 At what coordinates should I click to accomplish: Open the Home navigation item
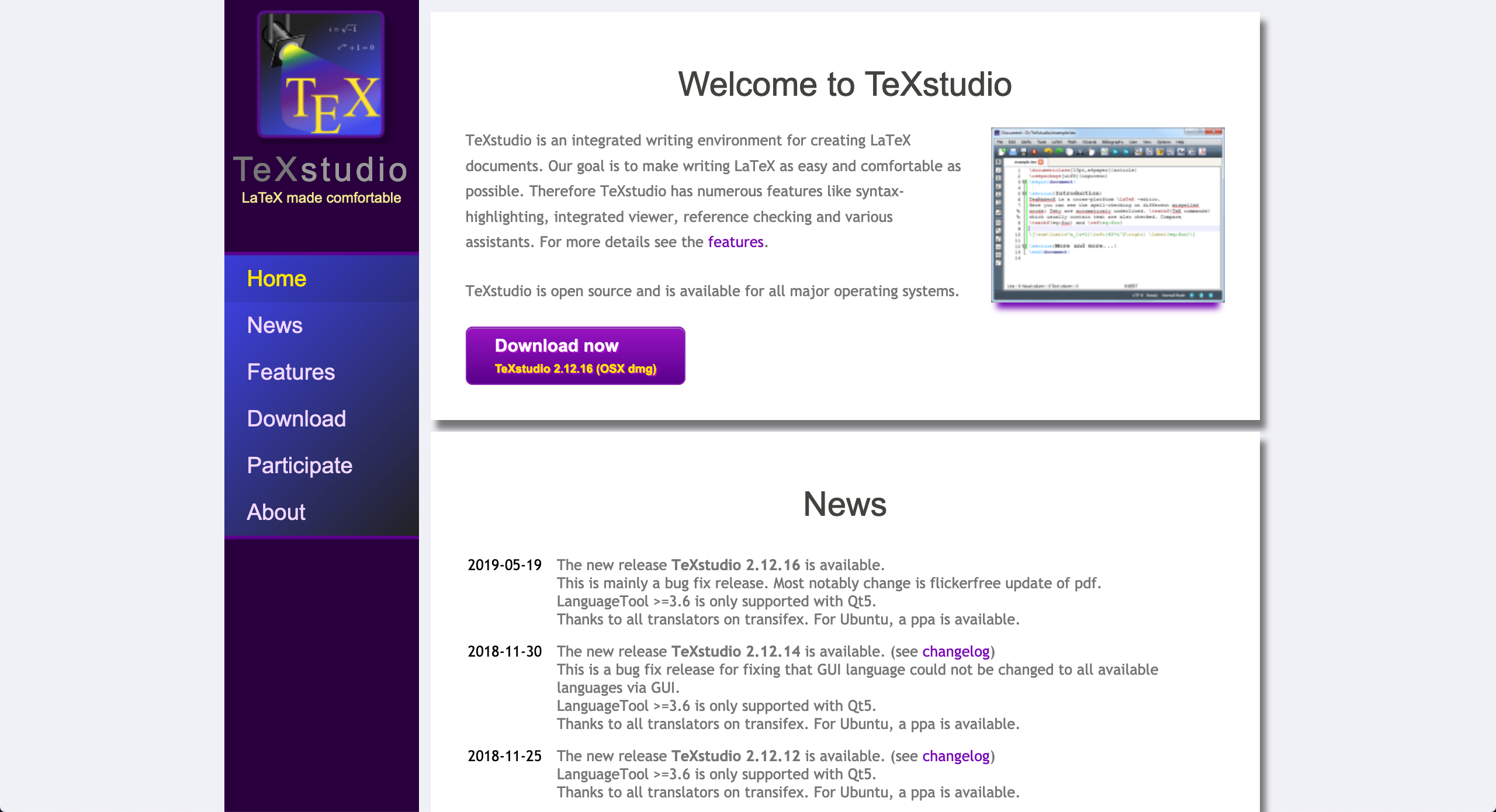pyautogui.click(x=276, y=279)
